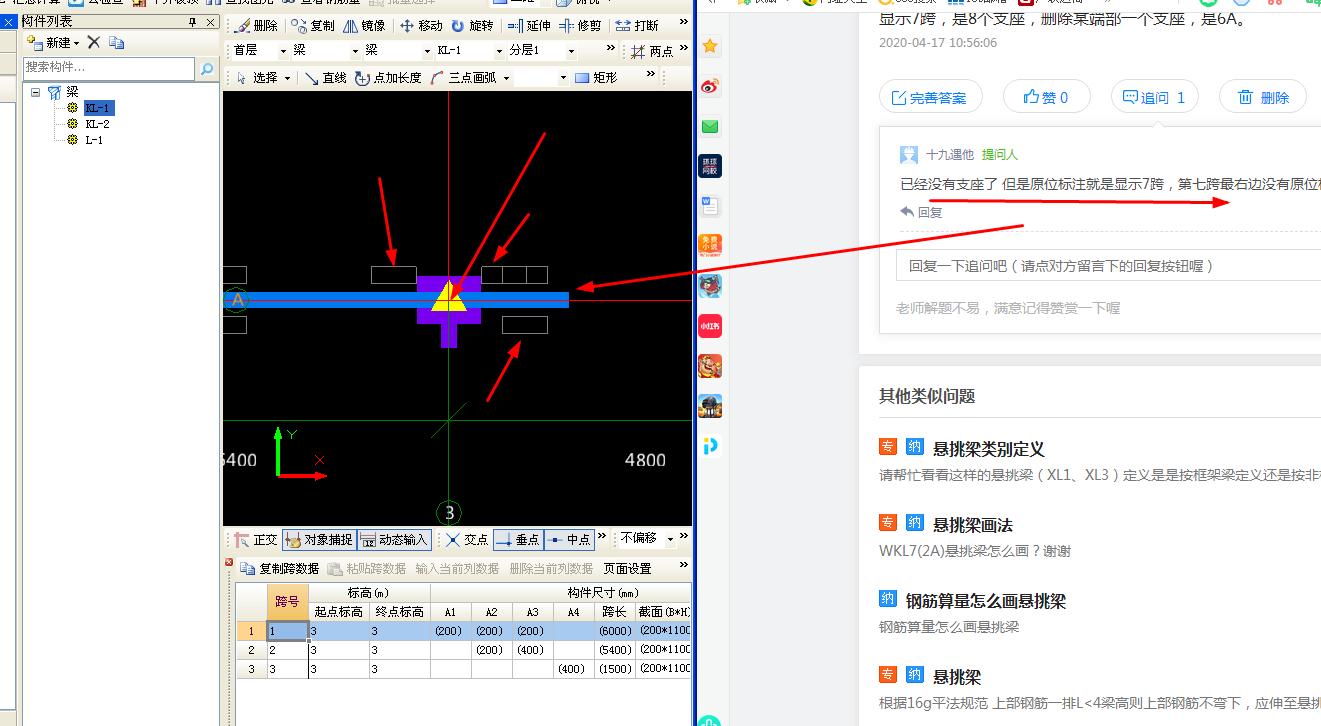
Task: Select the 直线 (line) drawing tool
Action: coord(325,77)
